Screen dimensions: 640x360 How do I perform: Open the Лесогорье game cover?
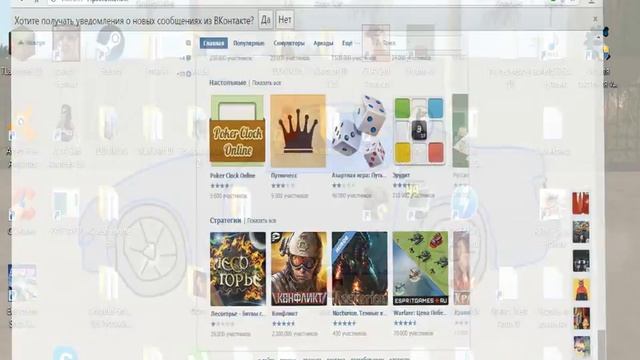[x=238, y=269]
